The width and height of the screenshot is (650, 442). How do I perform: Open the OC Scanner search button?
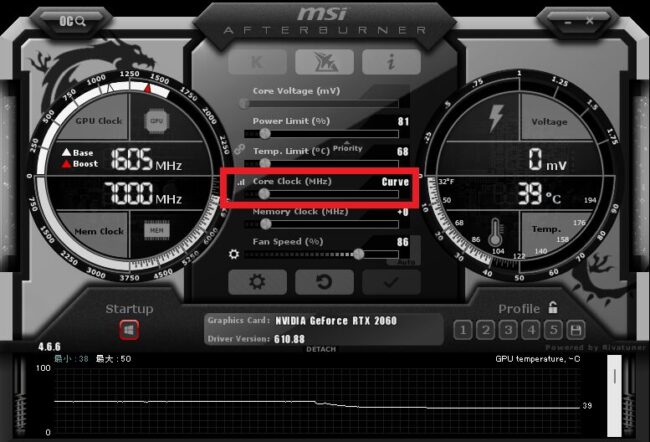(x=72, y=22)
